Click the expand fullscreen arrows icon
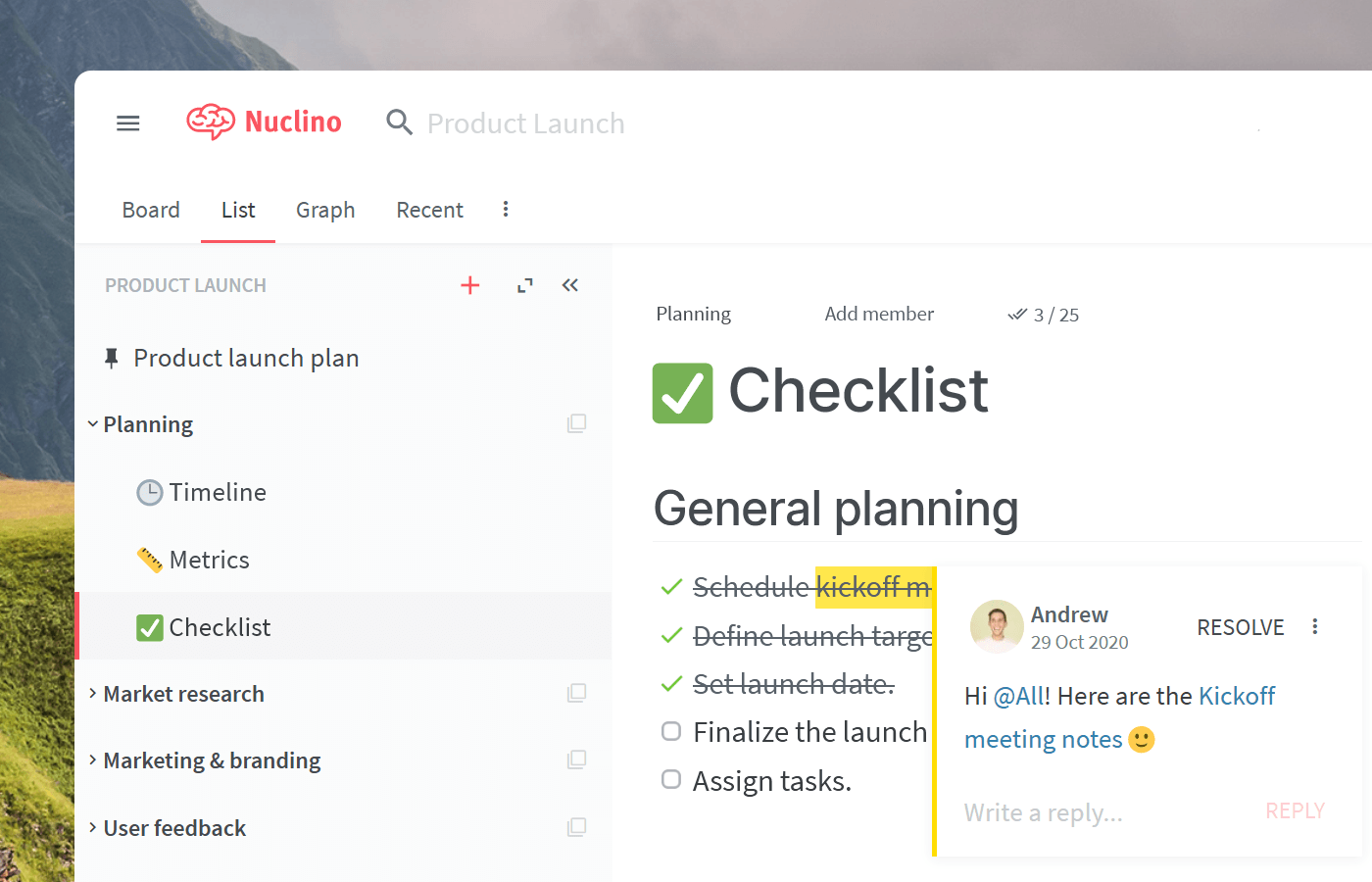 [525, 285]
